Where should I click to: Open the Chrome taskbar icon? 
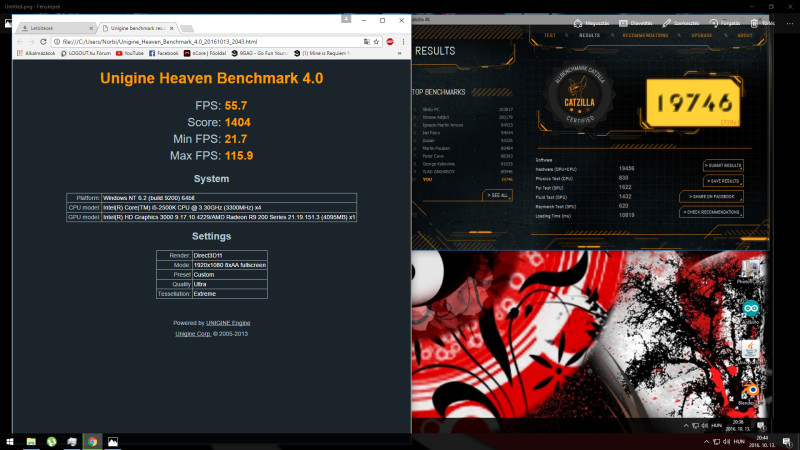tap(92, 441)
